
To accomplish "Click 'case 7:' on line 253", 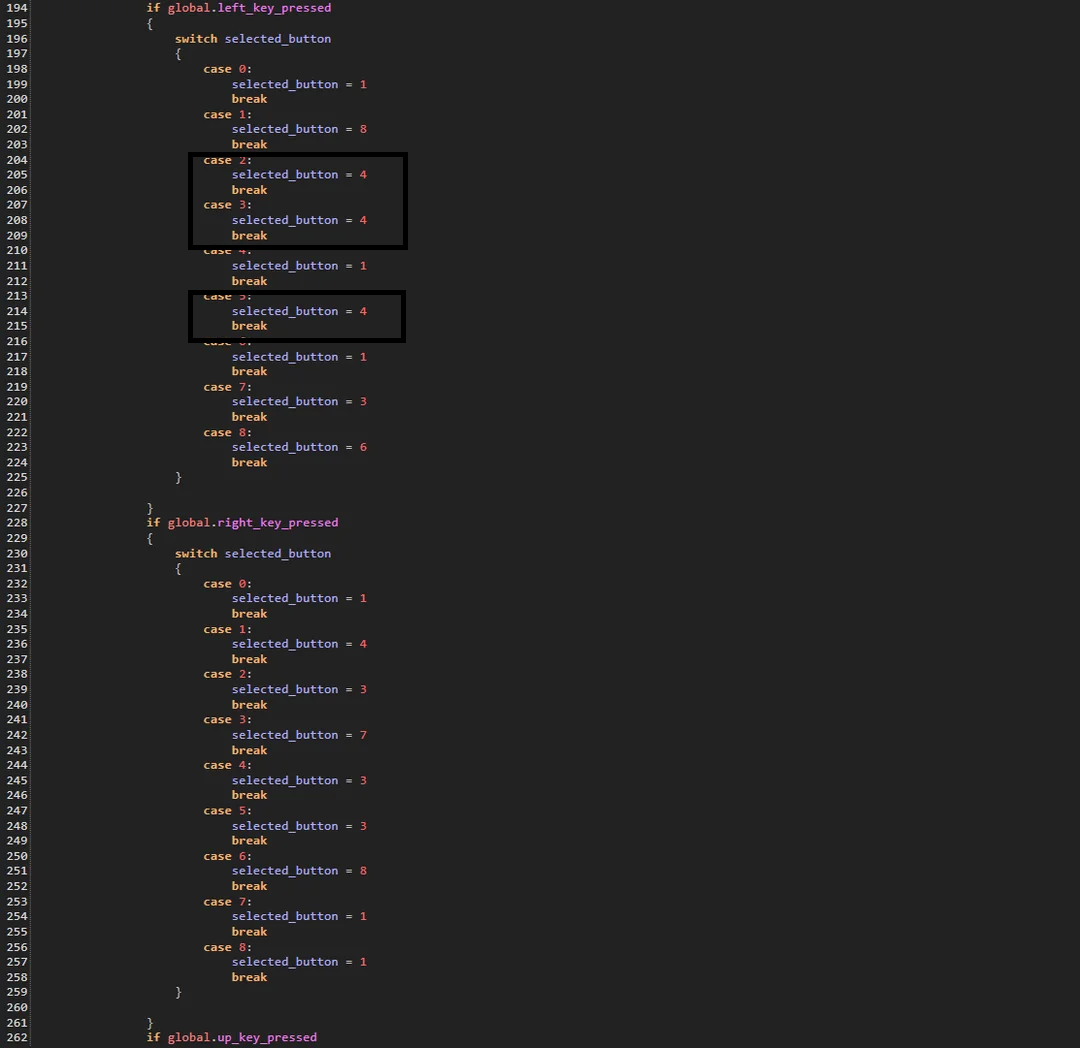I will pyautogui.click(x=227, y=901).
